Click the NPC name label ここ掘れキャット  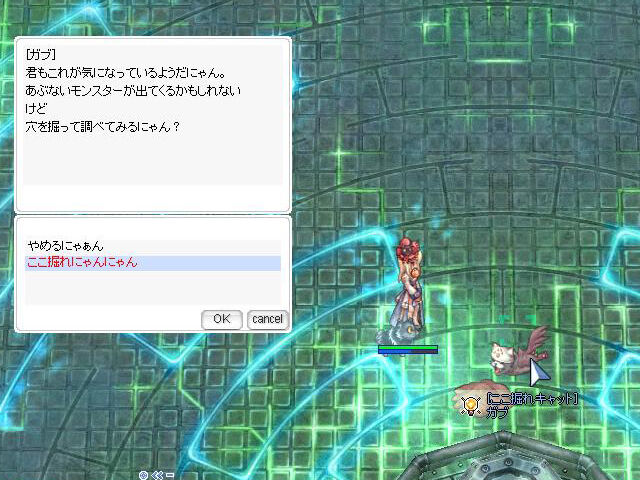pyautogui.click(x=532, y=399)
